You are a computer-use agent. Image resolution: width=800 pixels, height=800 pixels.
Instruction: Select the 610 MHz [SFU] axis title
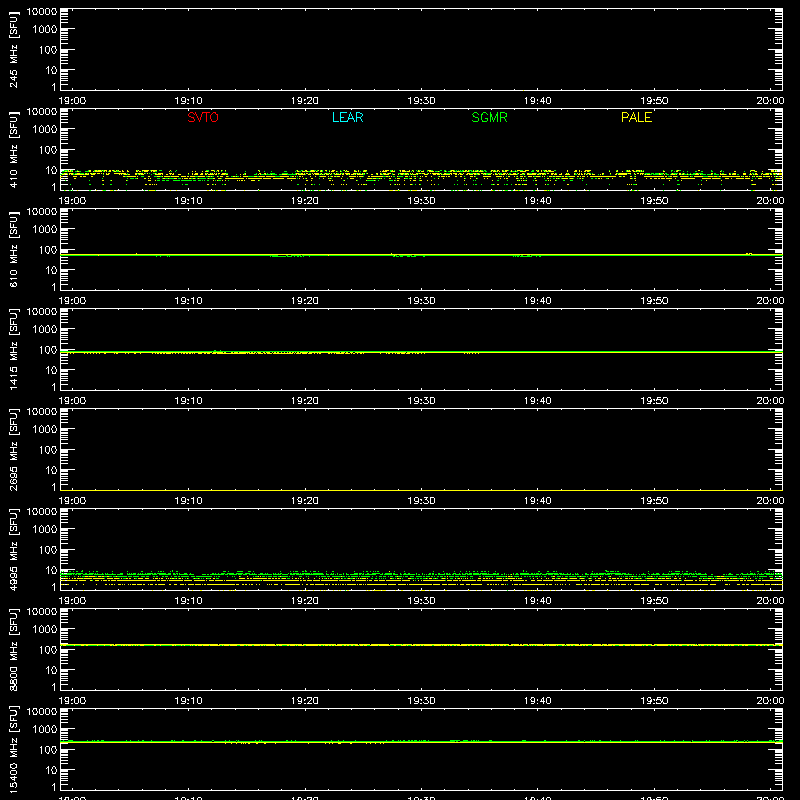(x=13, y=249)
